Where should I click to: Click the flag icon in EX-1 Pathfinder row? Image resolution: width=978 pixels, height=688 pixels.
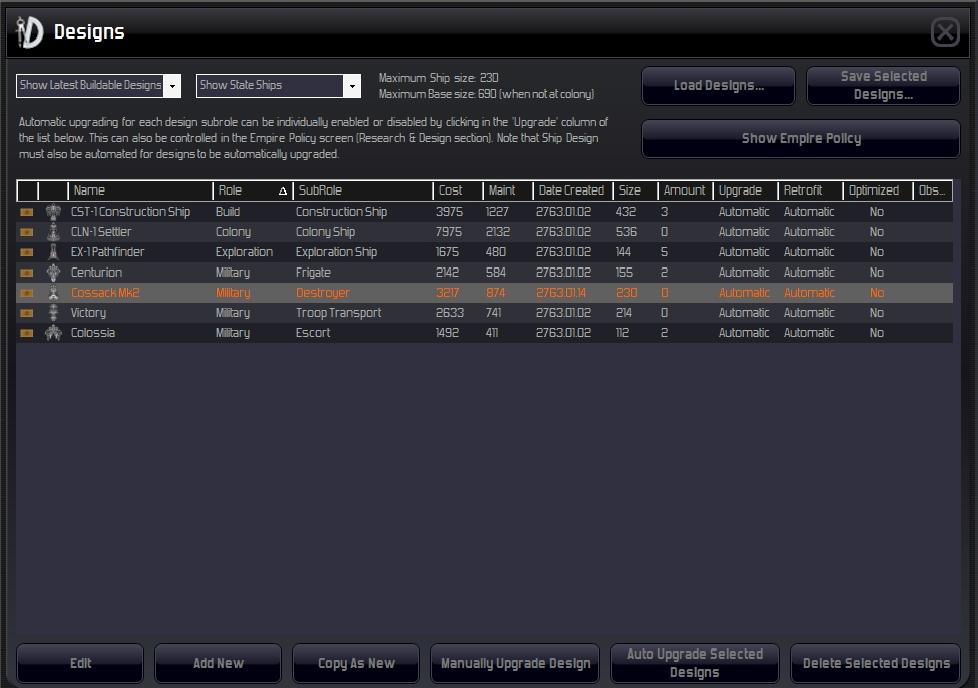[x=27, y=252]
